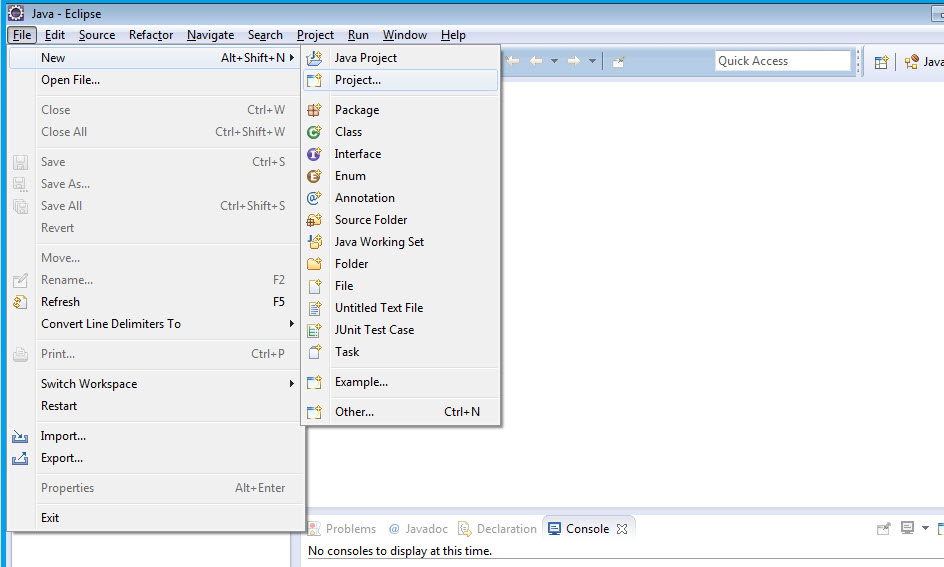The width and height of the screenshot is (944, 567).
Task: Close the Console tab
Action: tap(623, 529)
